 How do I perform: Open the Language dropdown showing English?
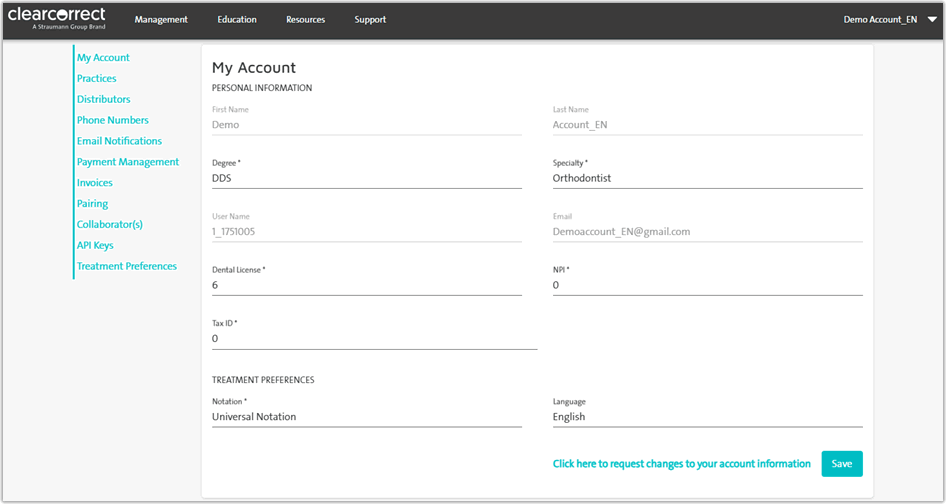[x=707, y=417]
